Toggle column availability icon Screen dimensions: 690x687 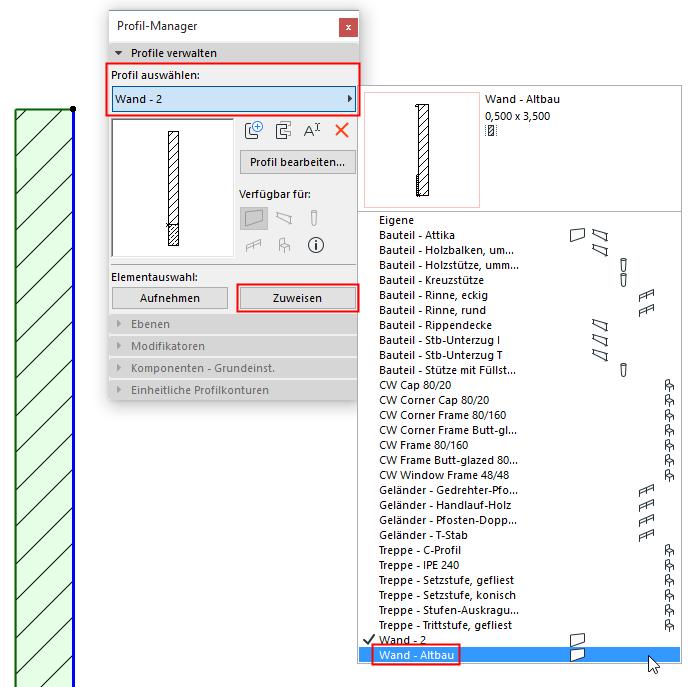(313, 218)
